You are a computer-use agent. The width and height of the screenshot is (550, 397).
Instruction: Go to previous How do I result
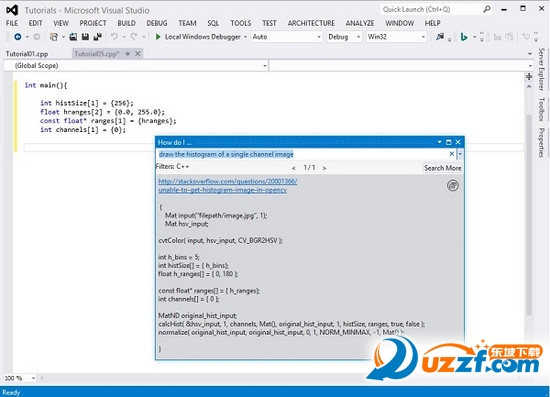pyautogui.click(x=294, y=168)
